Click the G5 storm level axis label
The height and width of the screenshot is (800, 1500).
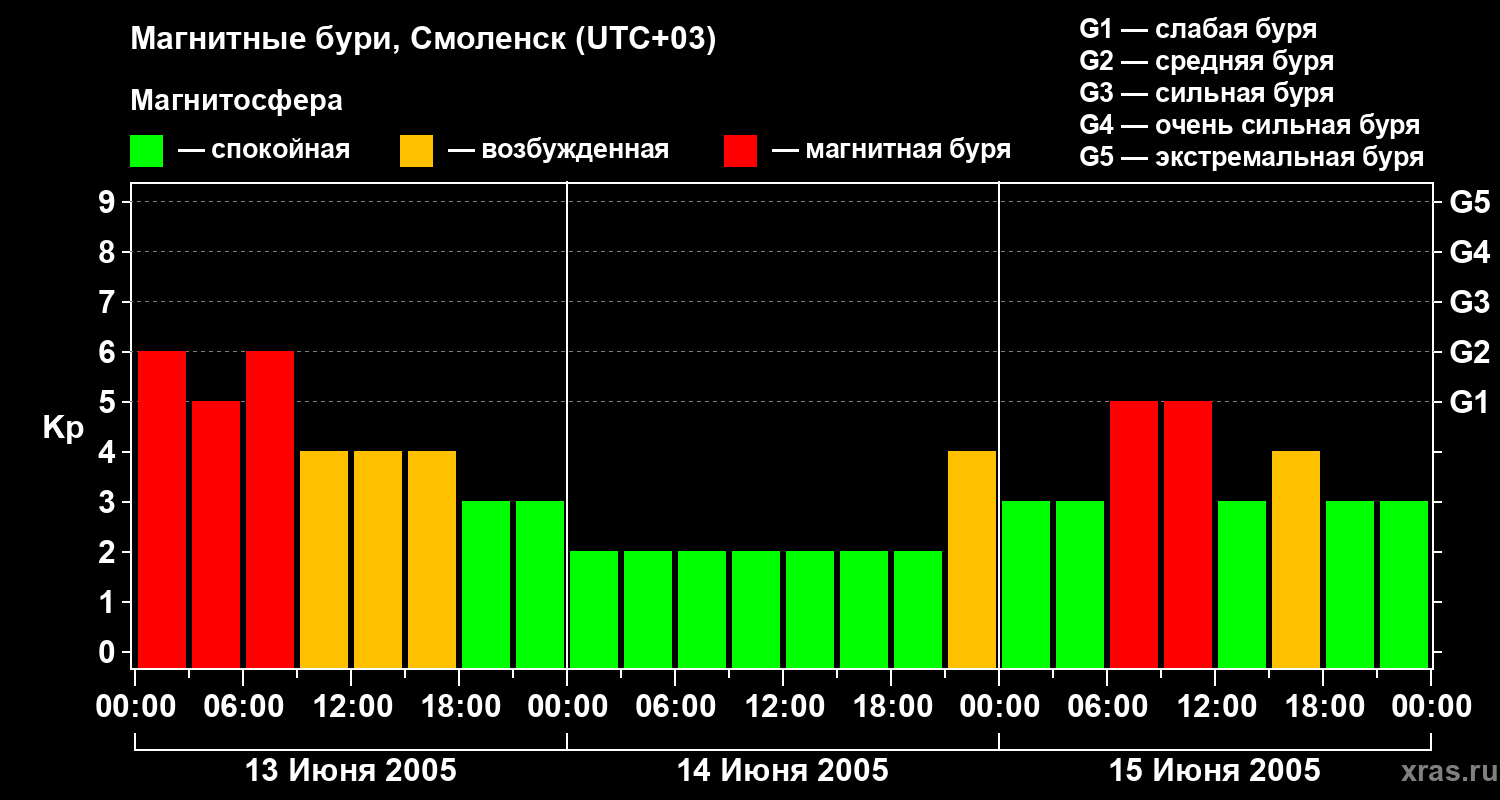pos(1469,202)
